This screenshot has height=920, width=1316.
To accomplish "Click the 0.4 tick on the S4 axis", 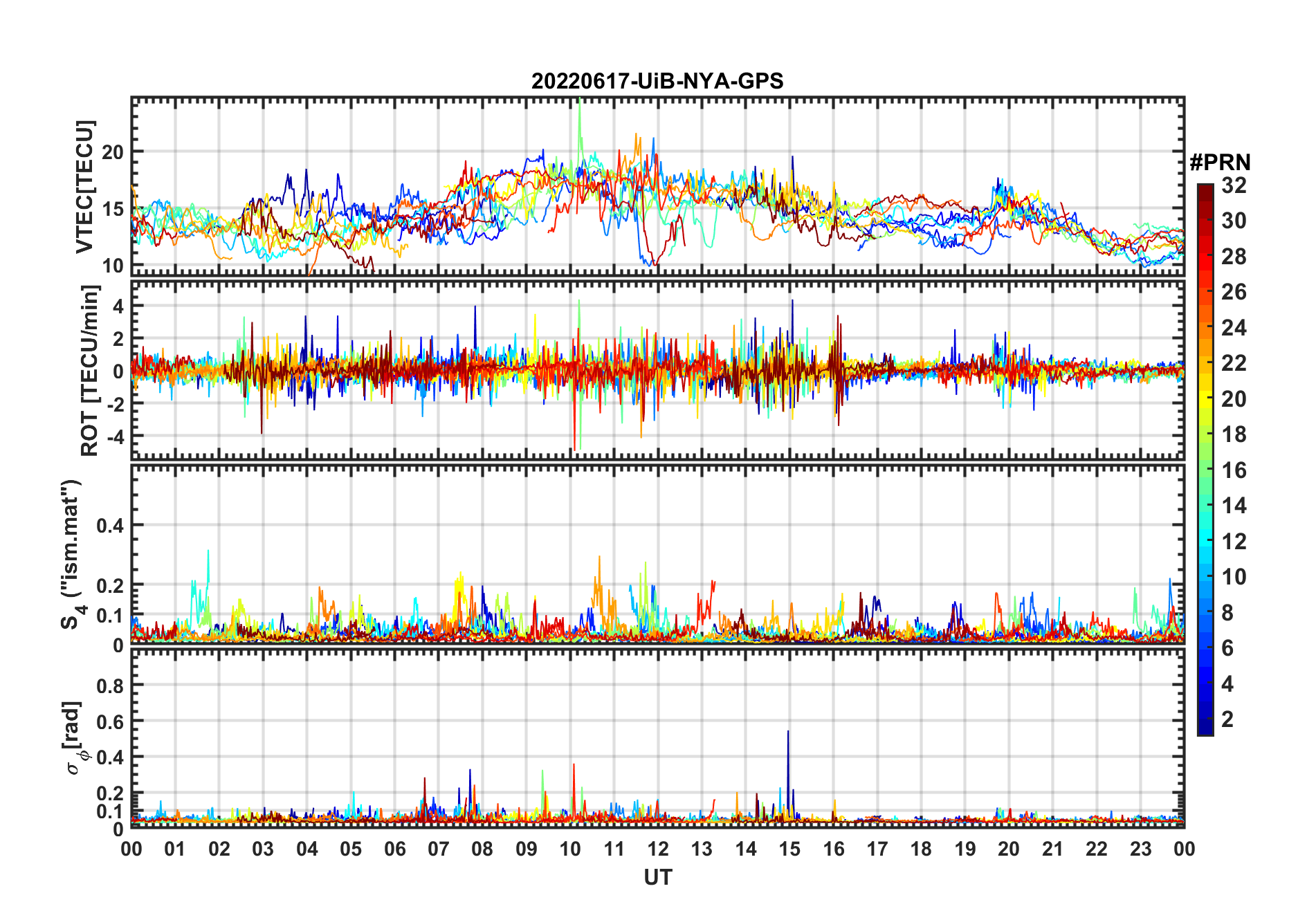I will [x=110, y=525].
